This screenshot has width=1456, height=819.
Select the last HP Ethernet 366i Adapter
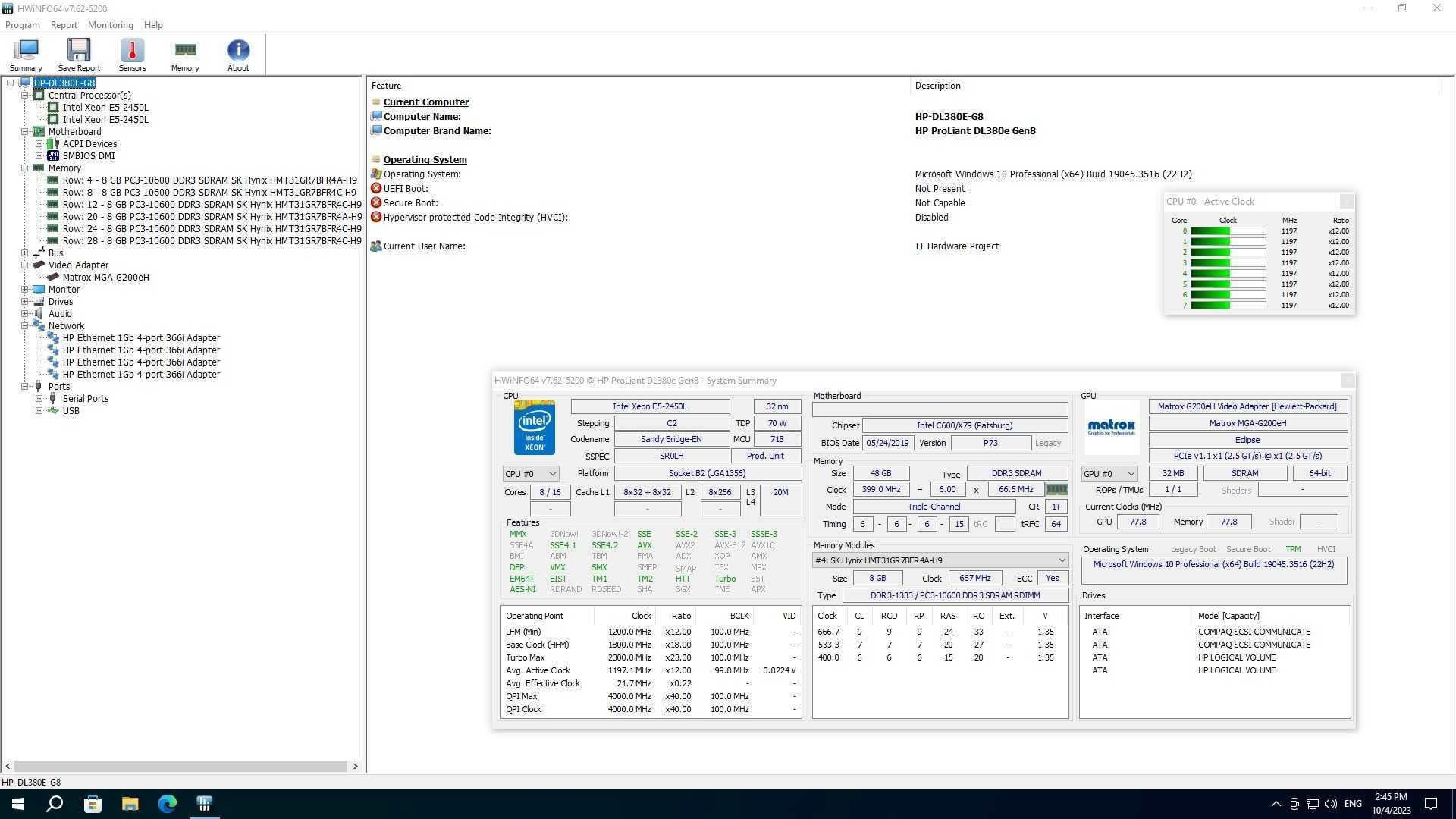(141, 375)
